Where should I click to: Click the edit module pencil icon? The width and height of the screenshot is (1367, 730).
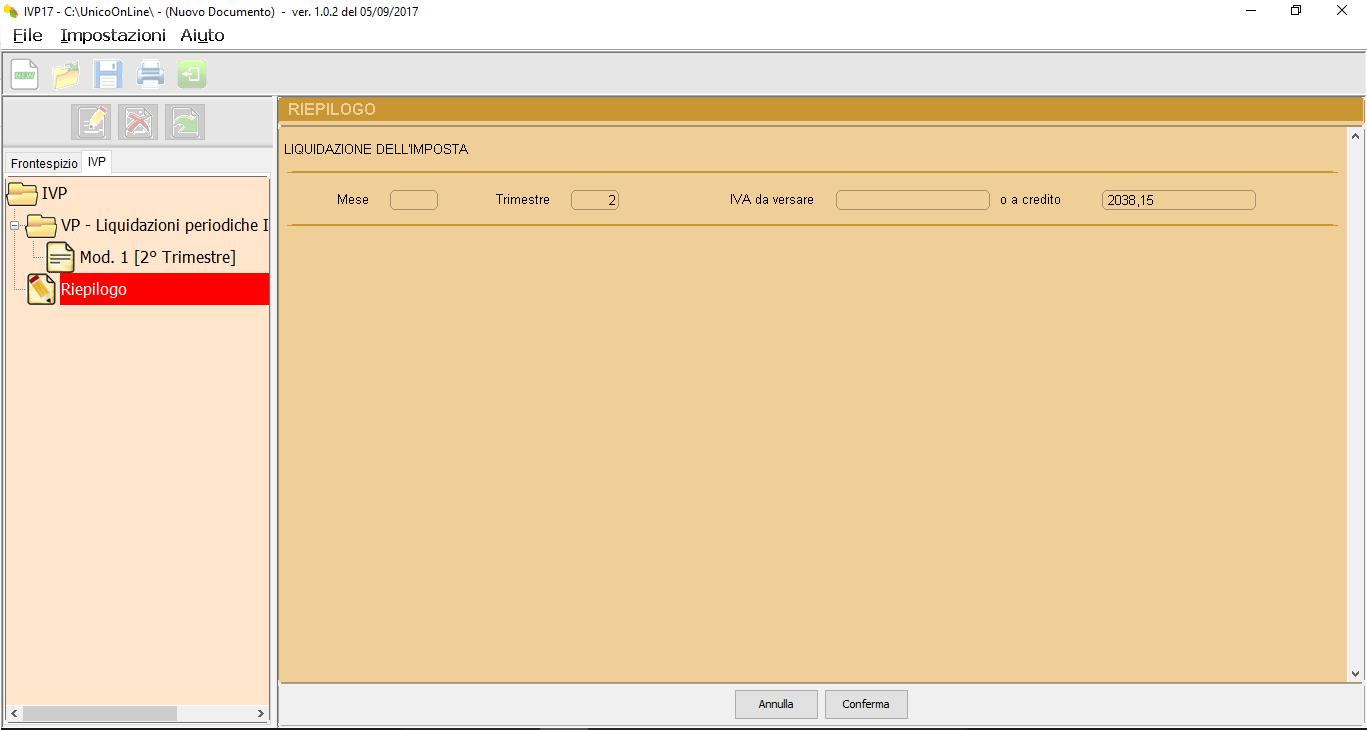pos(92,122)
